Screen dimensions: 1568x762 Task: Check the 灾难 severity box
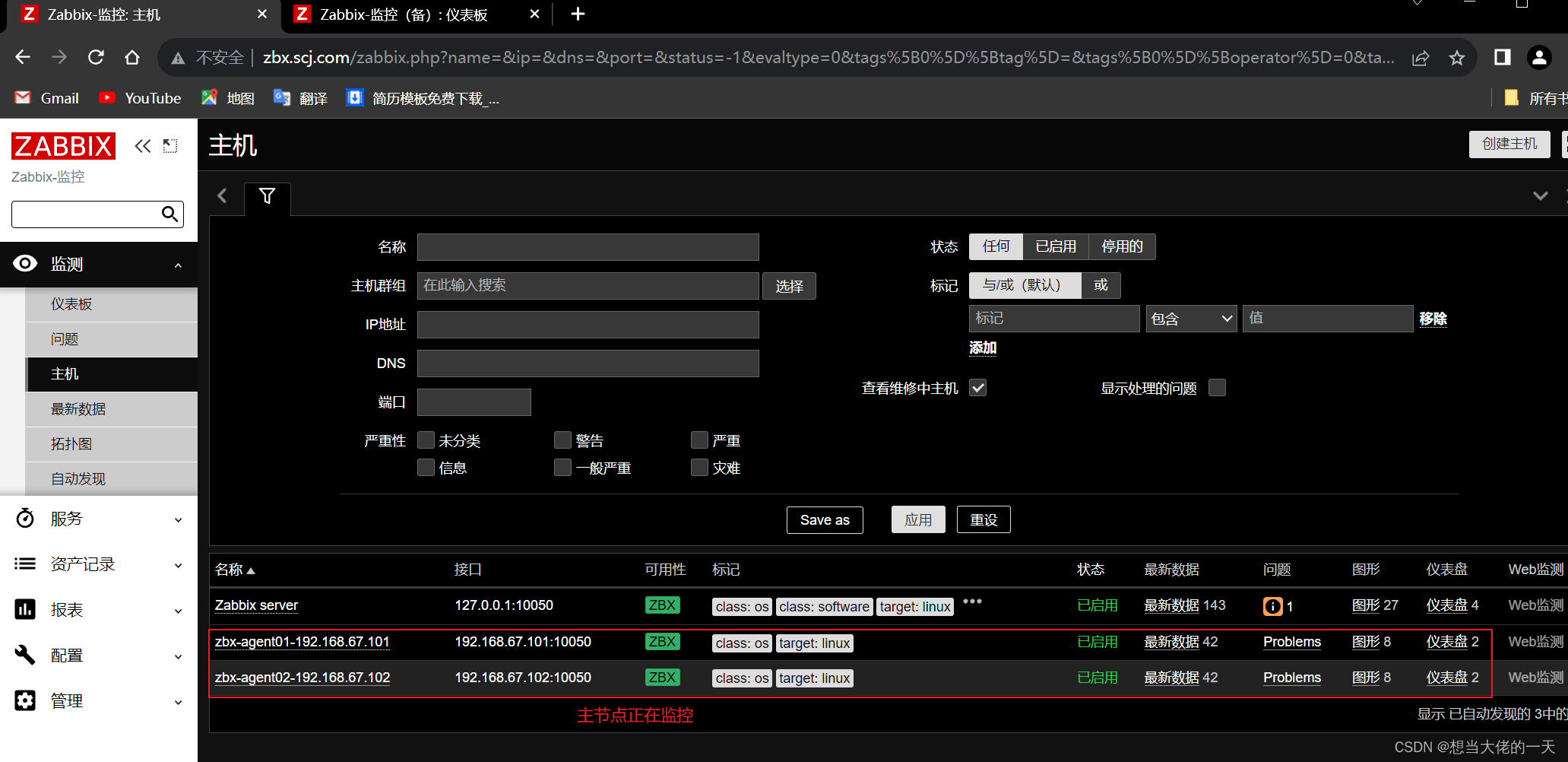click(x=699, y=467)
